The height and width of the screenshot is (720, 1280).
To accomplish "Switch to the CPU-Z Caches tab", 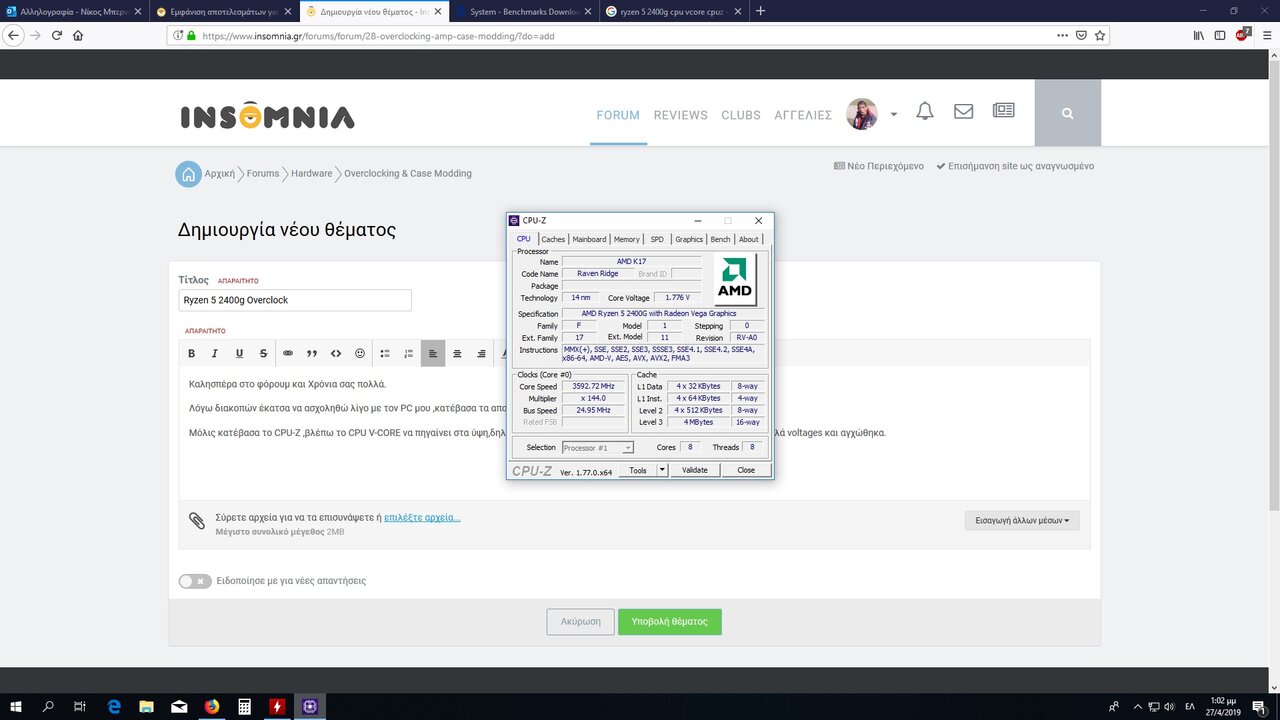I will (553, 239).
